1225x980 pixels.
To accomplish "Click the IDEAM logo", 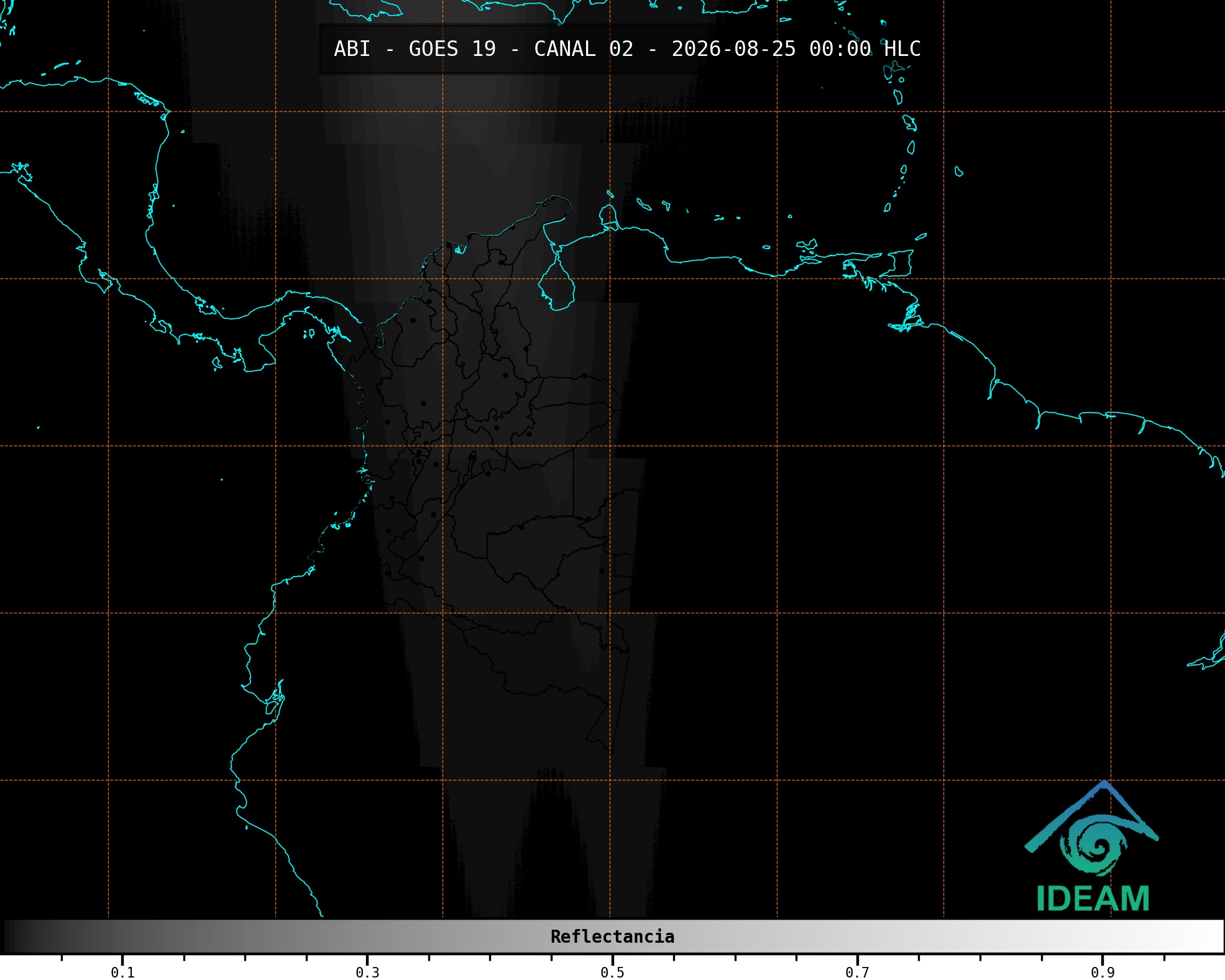I will (x=1092, y=846).
